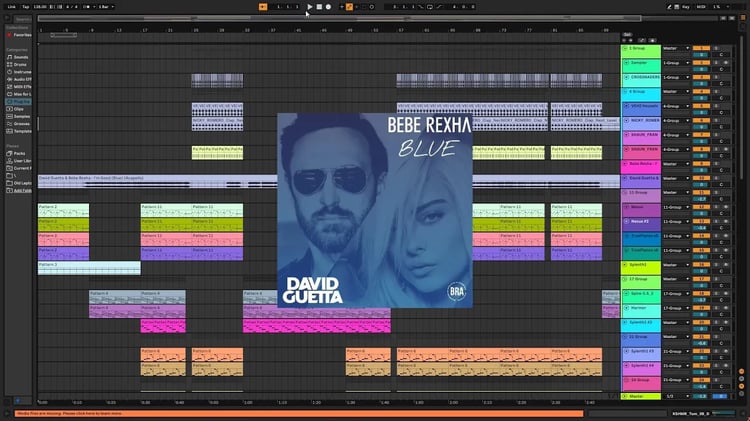Fold the 1 Group track
750x421 pixels.
[625, 48]
